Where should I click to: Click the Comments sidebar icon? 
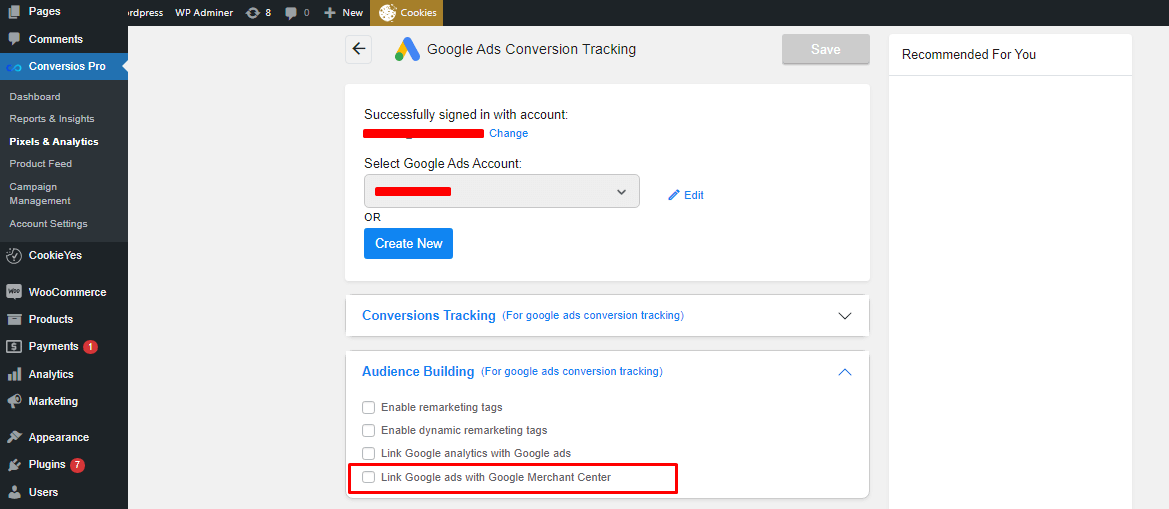[x=13, y=39]
